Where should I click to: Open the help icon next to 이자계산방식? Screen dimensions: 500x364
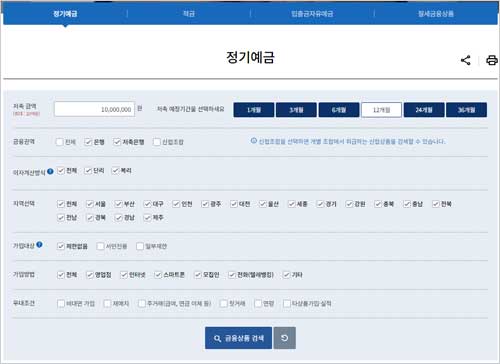(x=50, y=171)
